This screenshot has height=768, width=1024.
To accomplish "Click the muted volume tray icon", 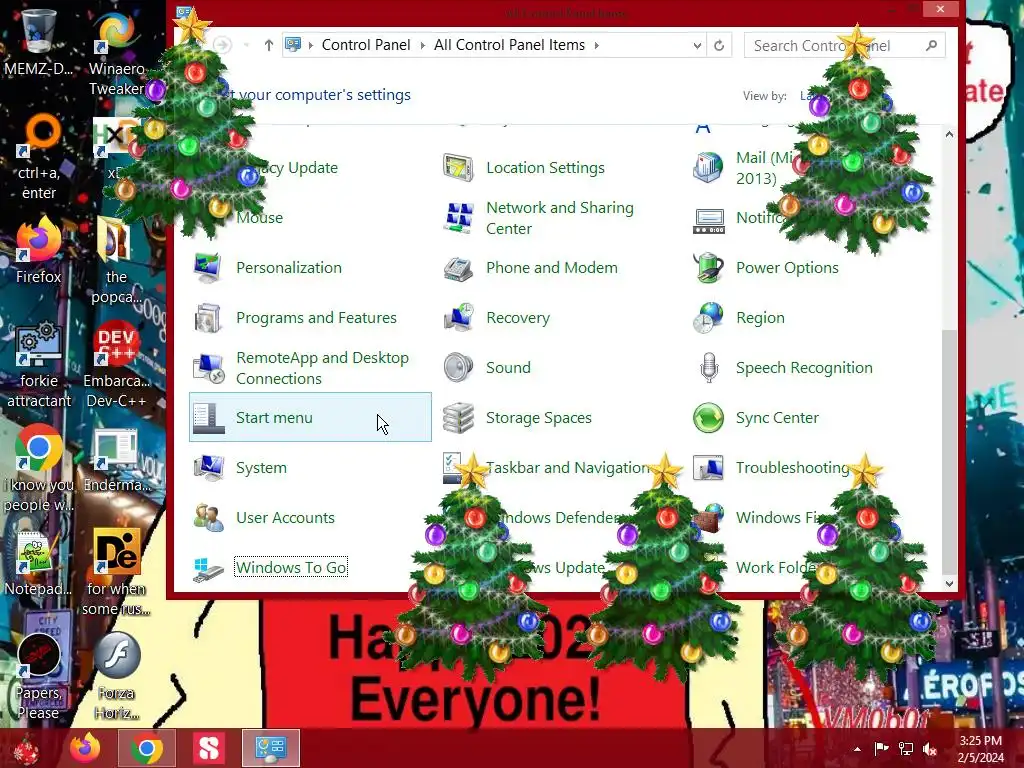I will [929, 748].
